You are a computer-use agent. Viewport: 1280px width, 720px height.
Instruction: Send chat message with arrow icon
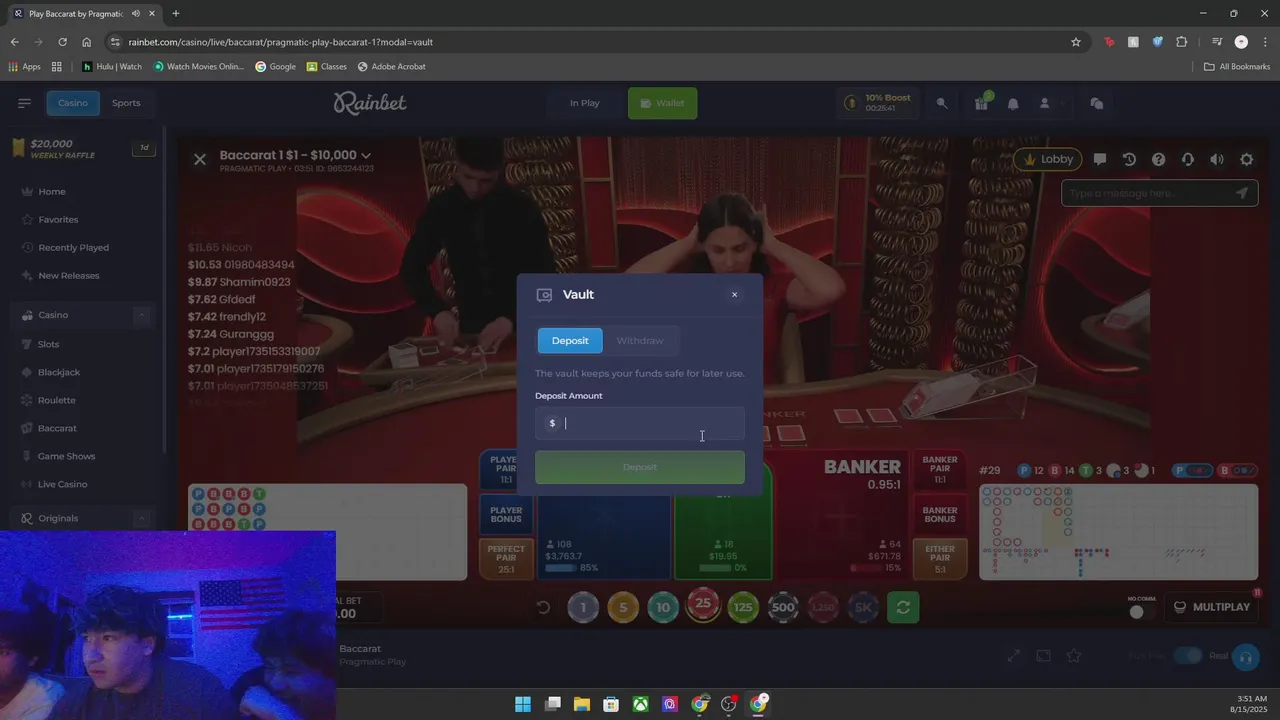[x=1242, y=193]
